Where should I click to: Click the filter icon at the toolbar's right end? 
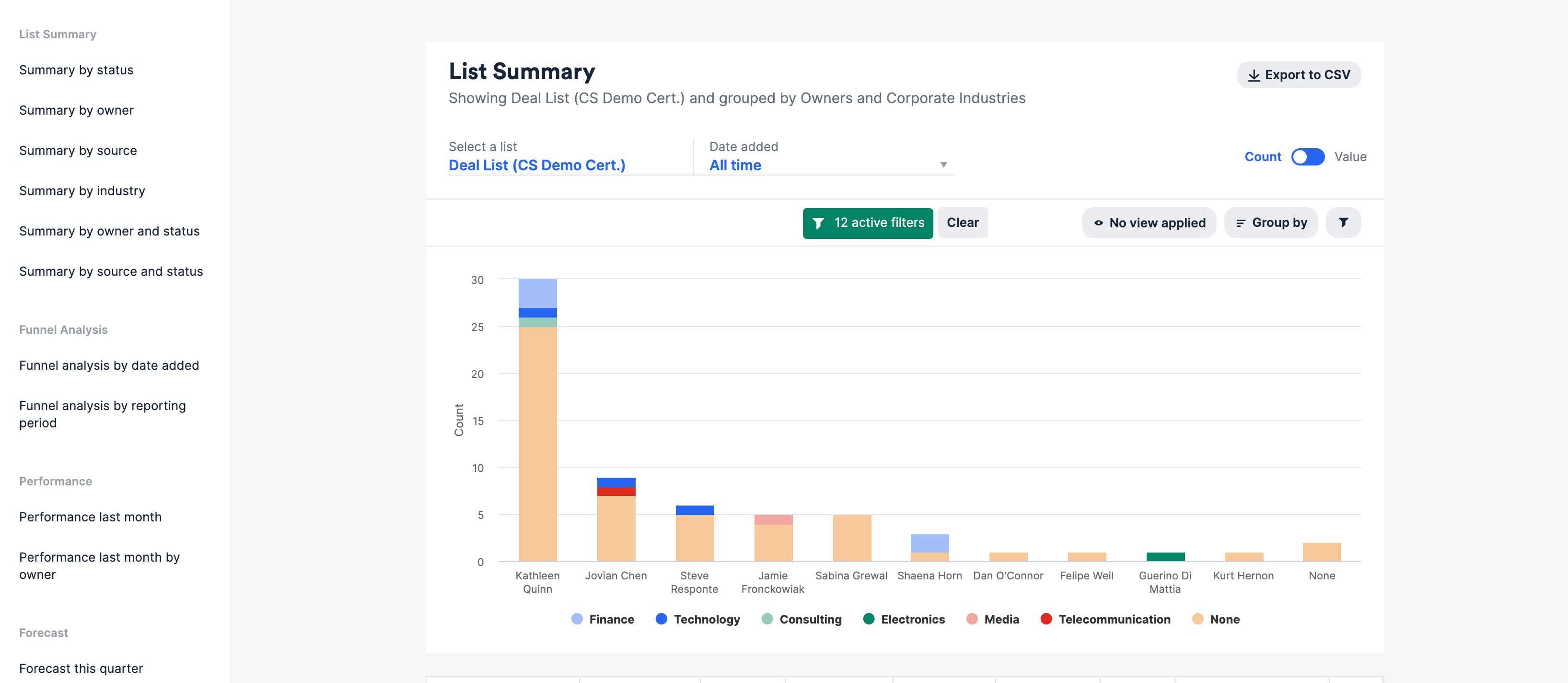tap(1343, 223)
